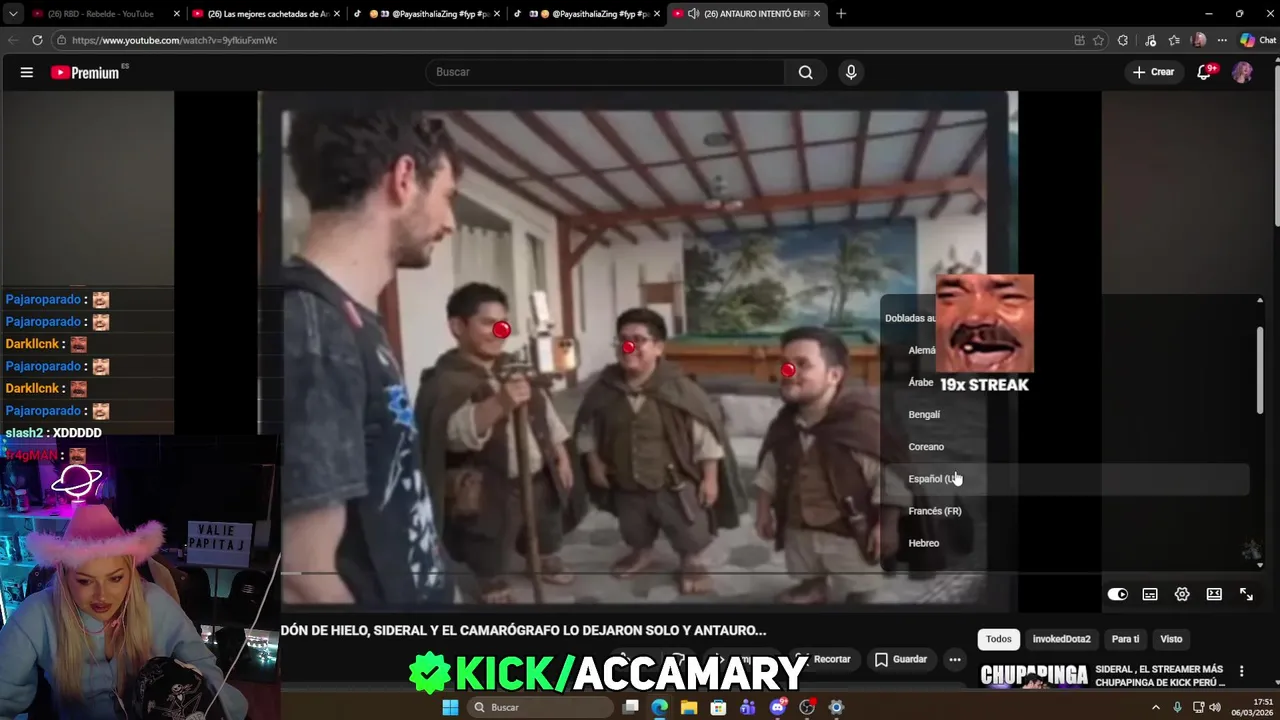Enter fullscreen mode in the player
Screen dimensions: 1280x720
click(1246, 594)
